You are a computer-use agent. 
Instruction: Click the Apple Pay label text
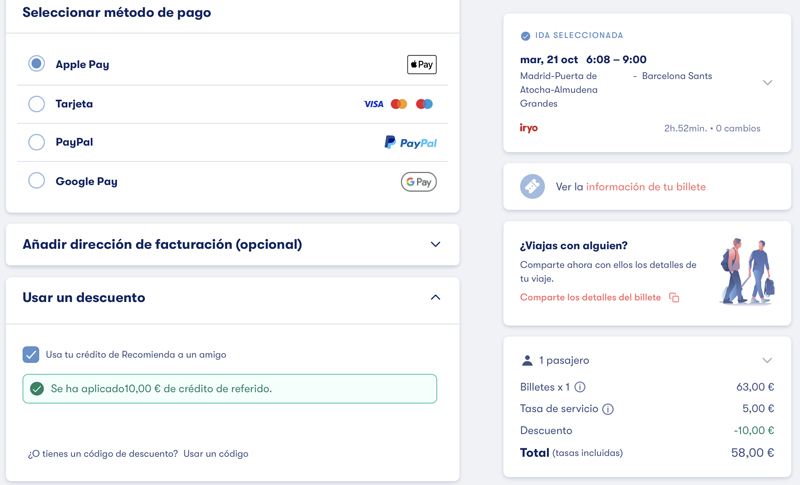point(82,64)
